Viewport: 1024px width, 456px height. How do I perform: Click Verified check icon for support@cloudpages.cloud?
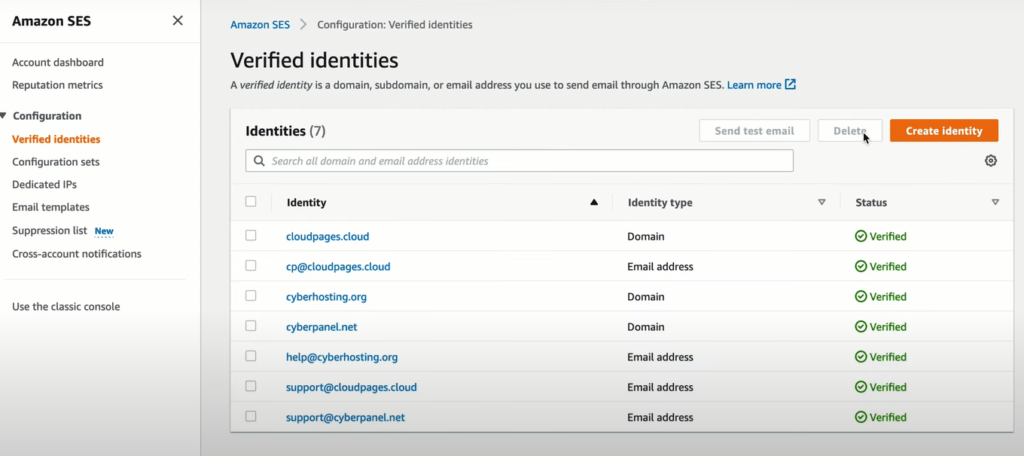[x=861, y=387]
